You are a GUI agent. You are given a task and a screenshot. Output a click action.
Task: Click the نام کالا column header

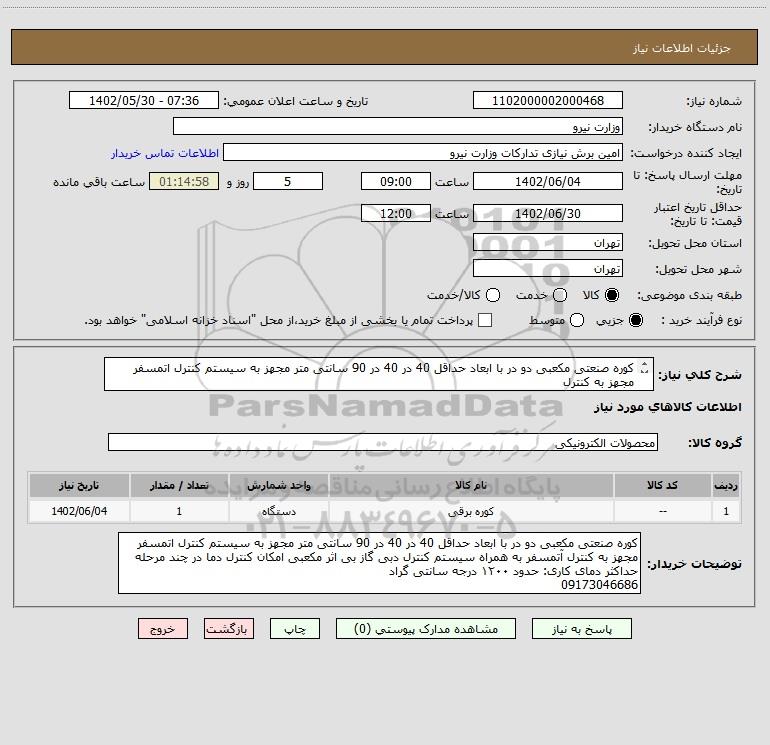point(470,485)
